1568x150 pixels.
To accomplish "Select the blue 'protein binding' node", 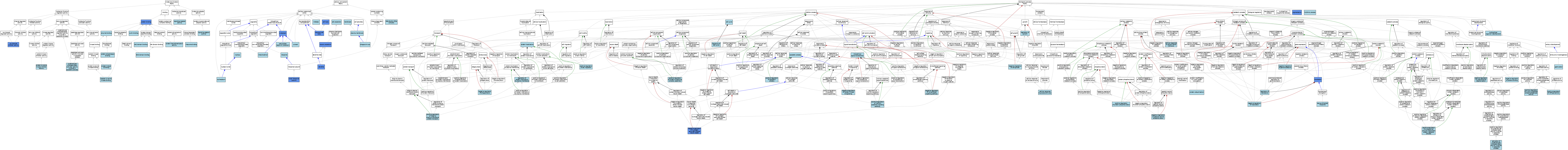I will 146,22.
